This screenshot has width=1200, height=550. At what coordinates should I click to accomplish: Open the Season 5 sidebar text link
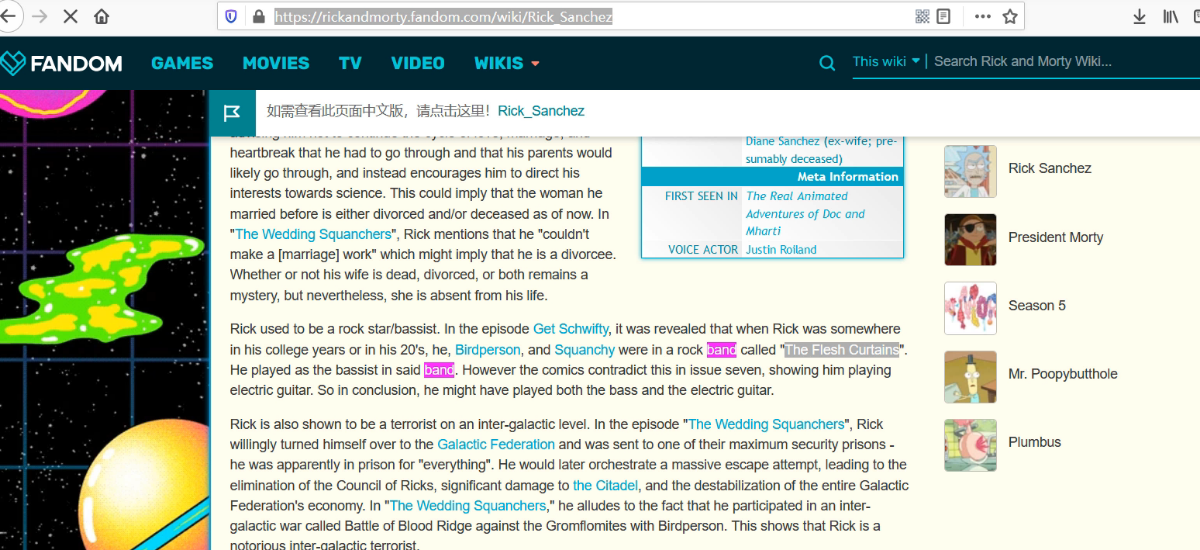[1037, 306]
